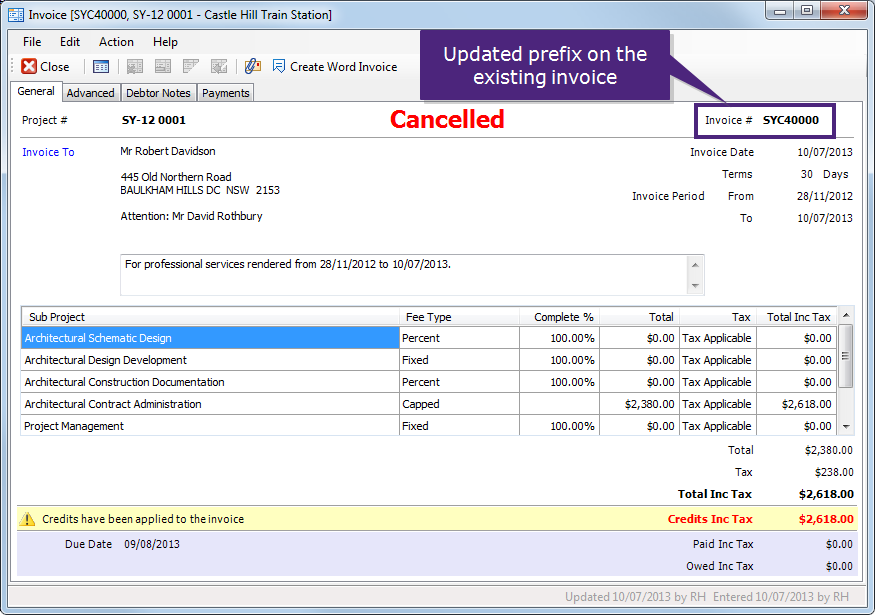Click into the professional services description text field
Image resolution: width=875 pixels, height=615 pixels.
click(405, 275)
